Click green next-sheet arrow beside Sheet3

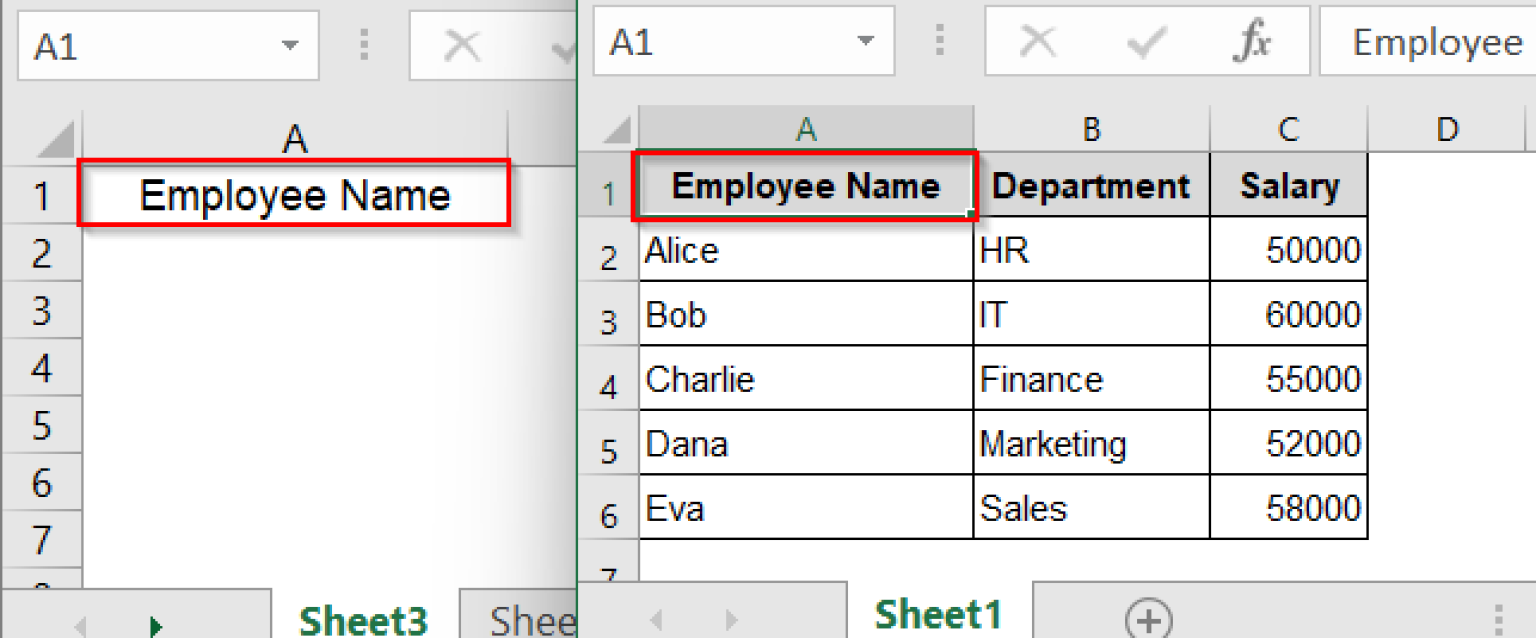pos(155,626)
